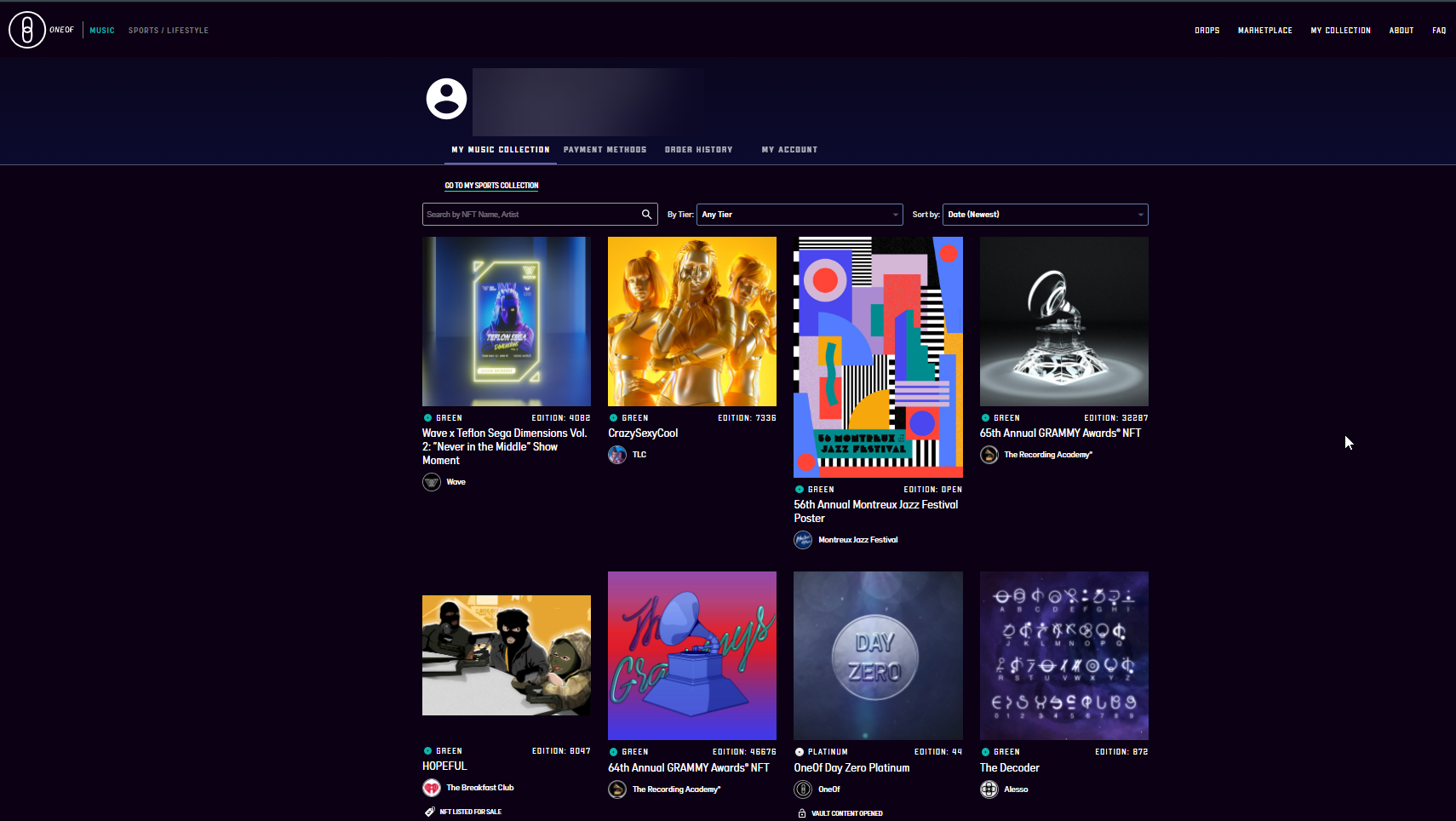Open The Decoder symbols thumbnail

coord(1064,656)
